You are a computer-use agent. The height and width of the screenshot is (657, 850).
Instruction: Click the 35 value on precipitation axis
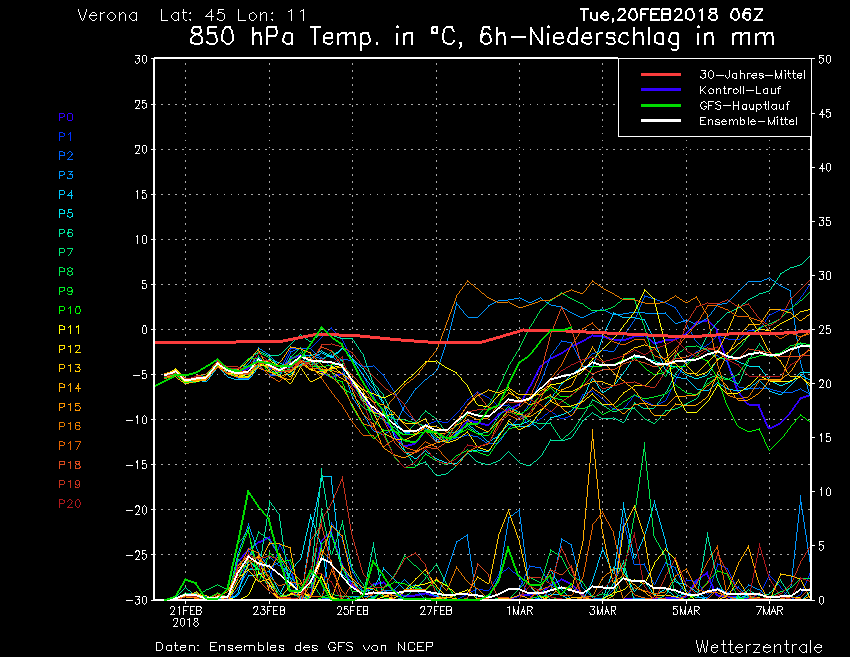point(825,222)
